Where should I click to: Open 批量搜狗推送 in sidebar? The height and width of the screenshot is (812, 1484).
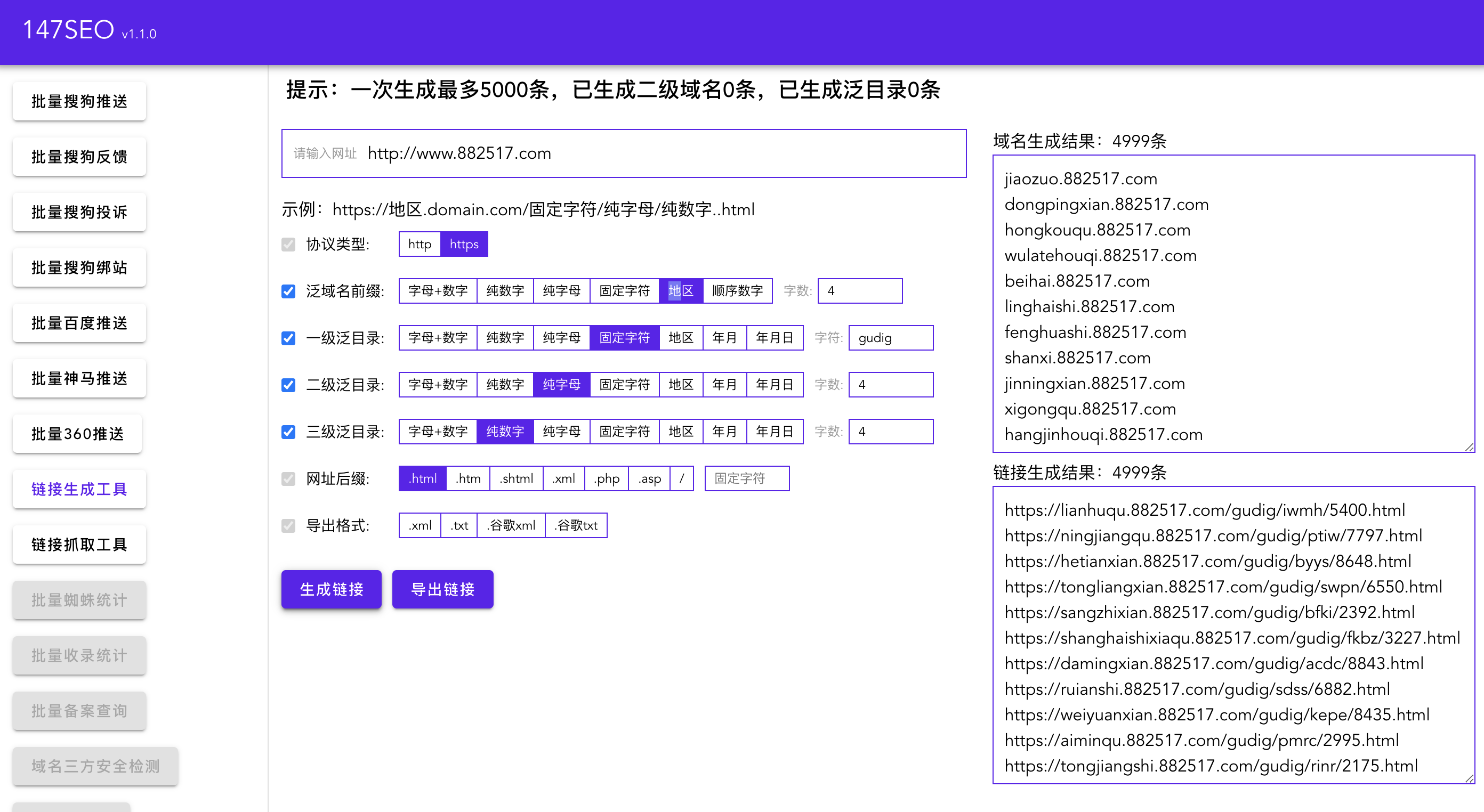click(79, 101)
